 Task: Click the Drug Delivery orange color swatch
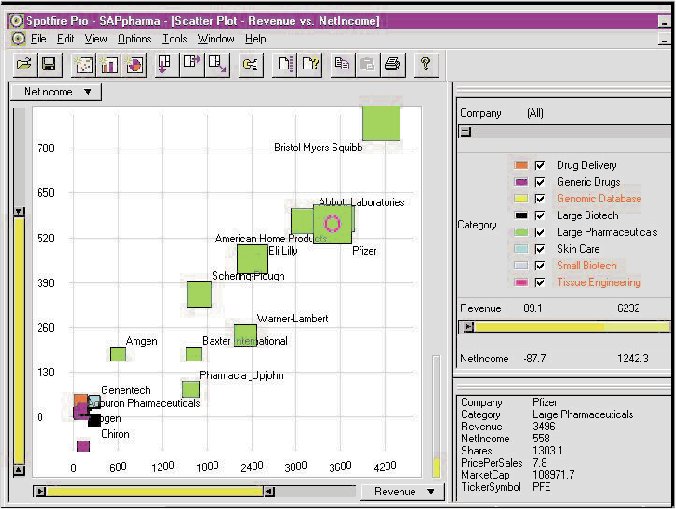(x=521, y=165)
